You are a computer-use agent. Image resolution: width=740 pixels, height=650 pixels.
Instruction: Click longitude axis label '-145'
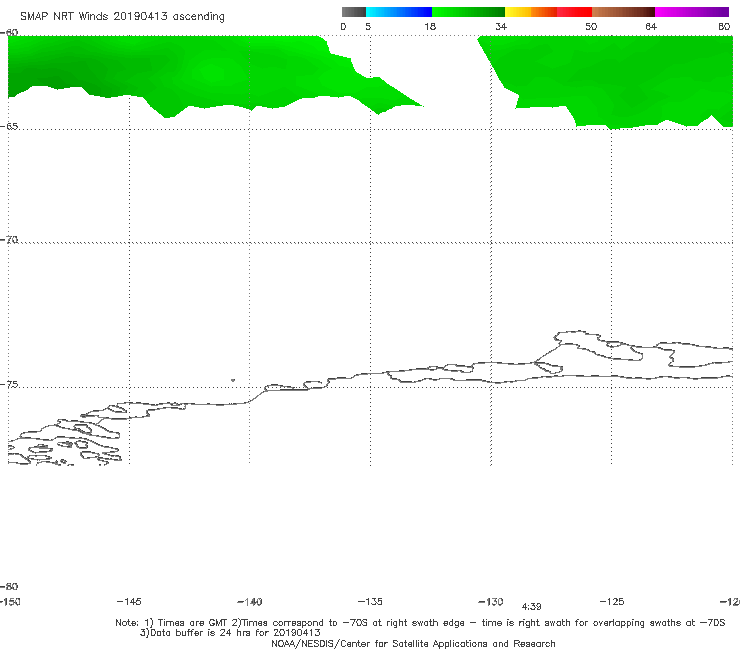129,601
